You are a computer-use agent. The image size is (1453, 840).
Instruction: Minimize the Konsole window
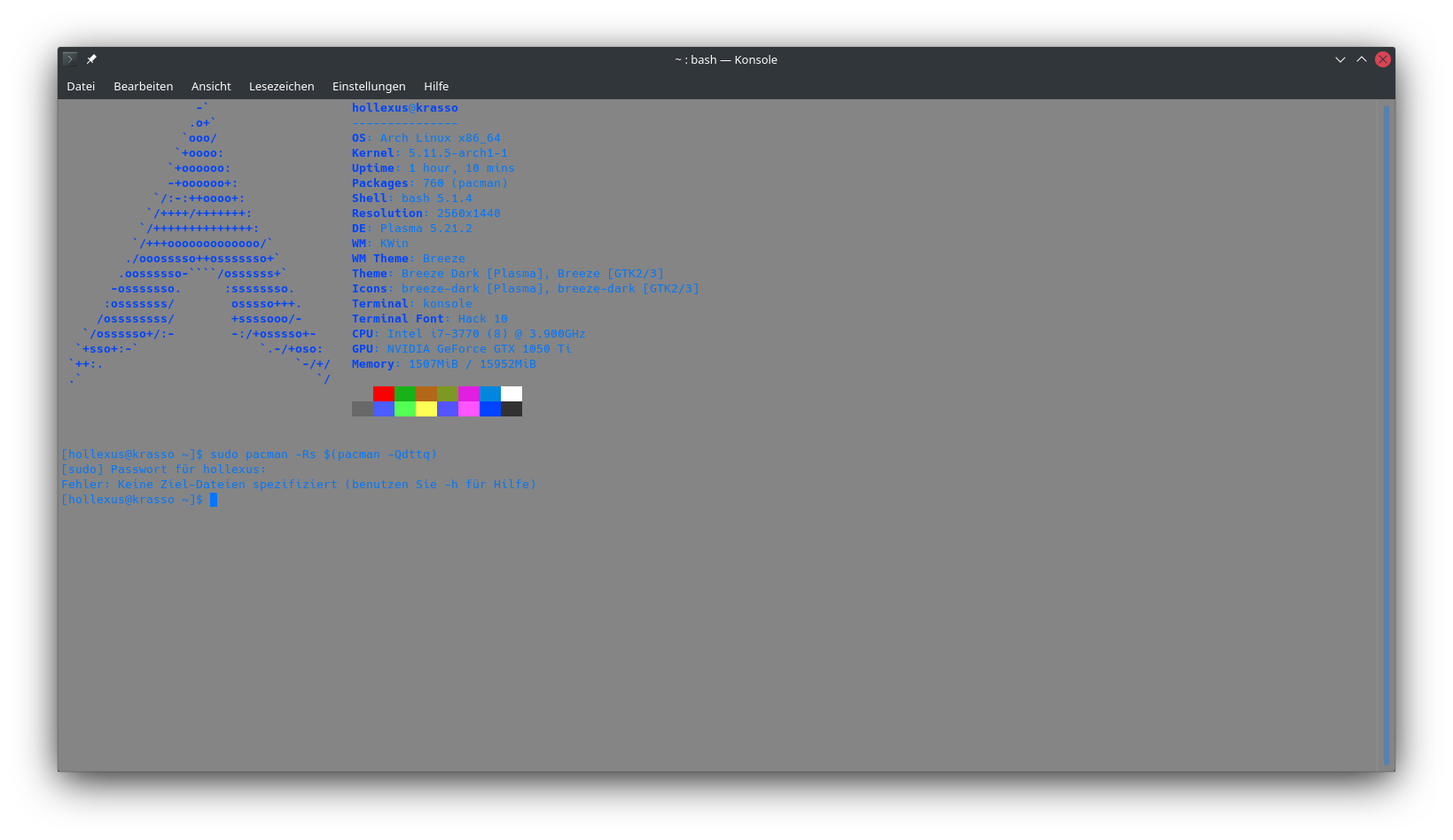pyautogui.click(x=1340, y=59)
